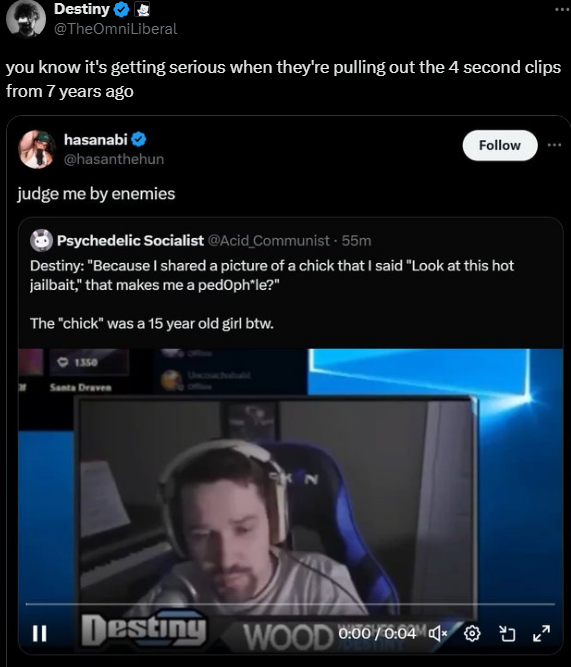Open more options for Destiny's tweet
The width and height of the screenshot is (571, 667).
coord(562,10)
